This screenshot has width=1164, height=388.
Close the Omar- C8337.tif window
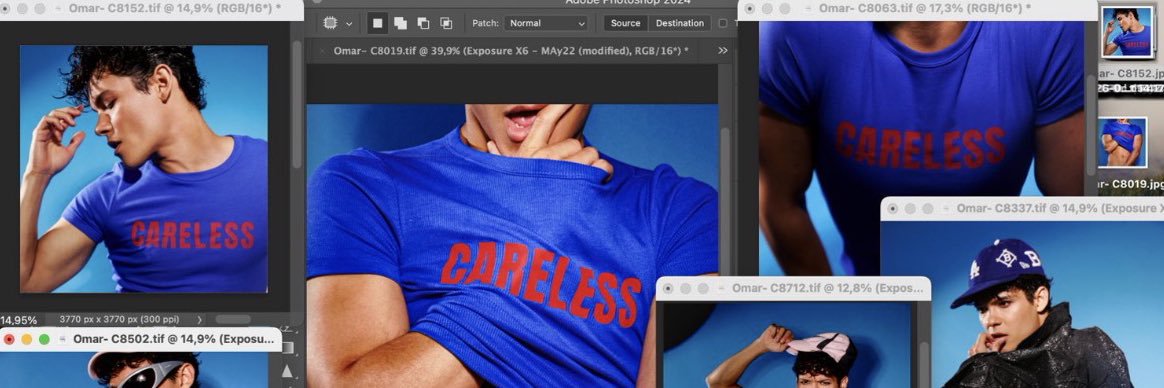coord(892,208)
